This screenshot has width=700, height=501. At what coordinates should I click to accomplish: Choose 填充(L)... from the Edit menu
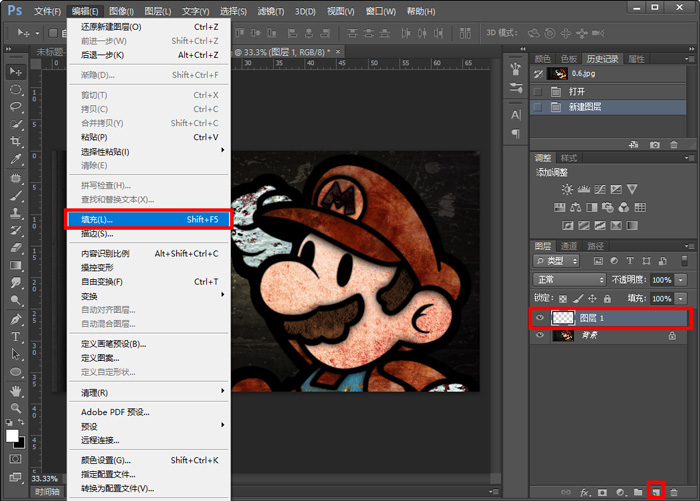[x=149, y=219]
